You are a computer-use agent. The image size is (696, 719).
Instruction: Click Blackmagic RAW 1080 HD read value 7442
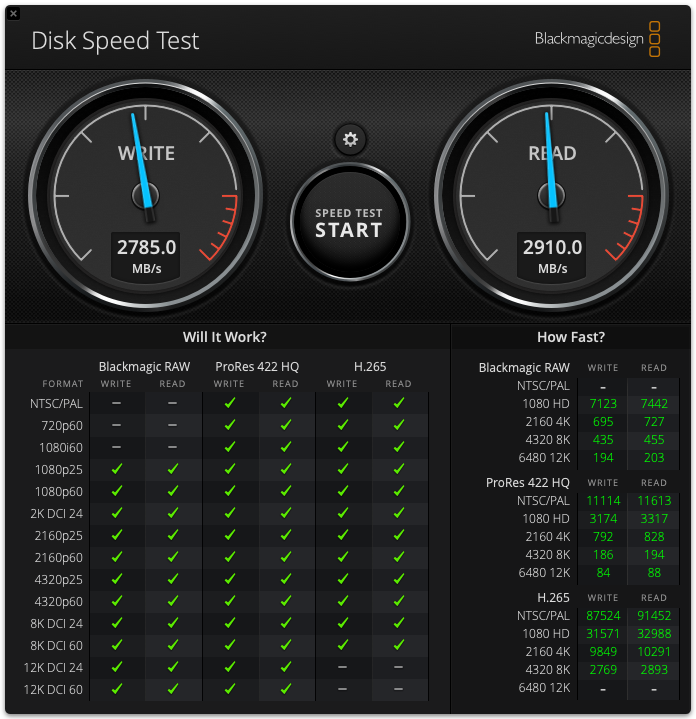tap(654, 404)
